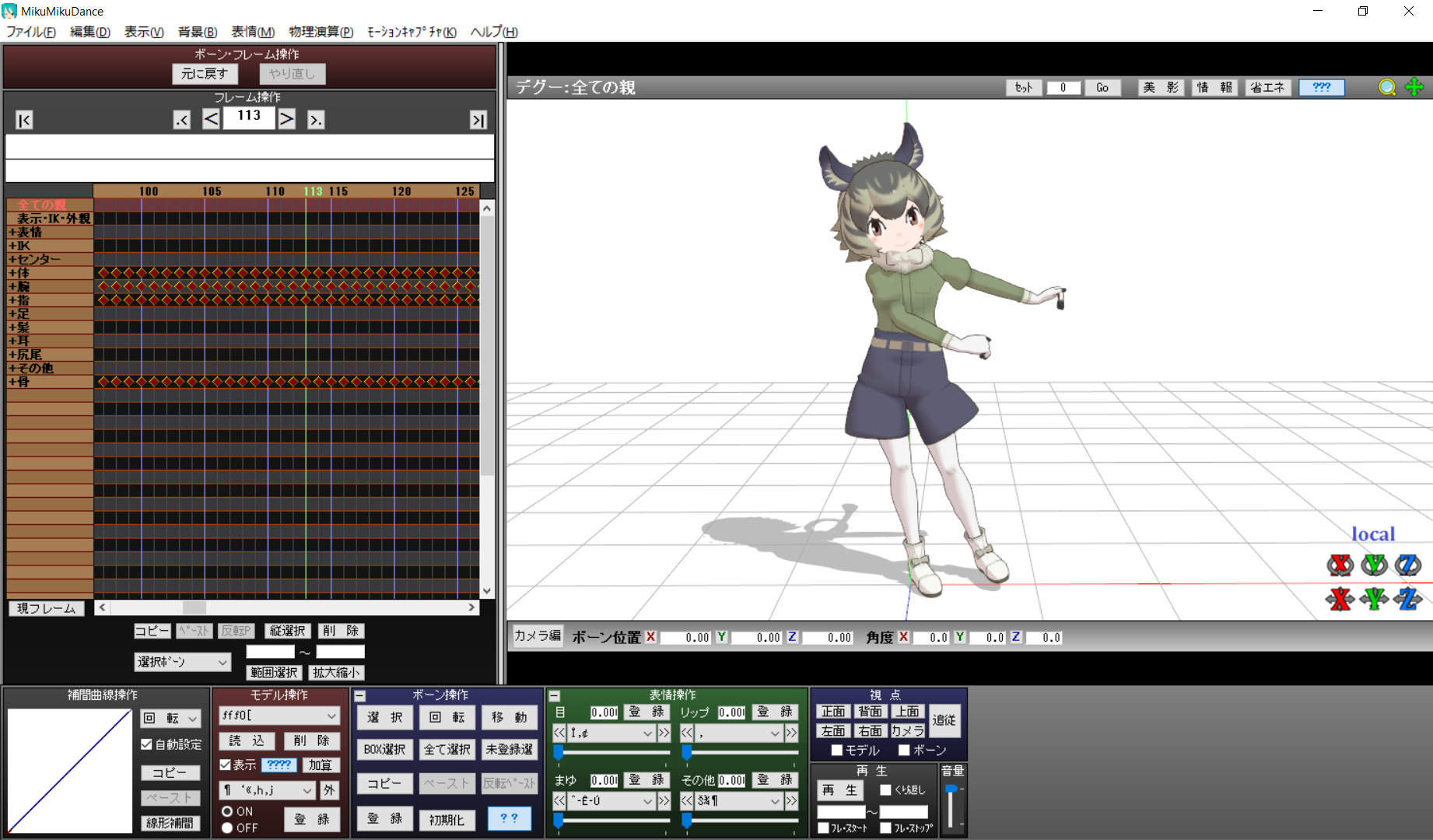Click the red X move axis icon
Viewport: 1433px width, 840px height.
1340,599
